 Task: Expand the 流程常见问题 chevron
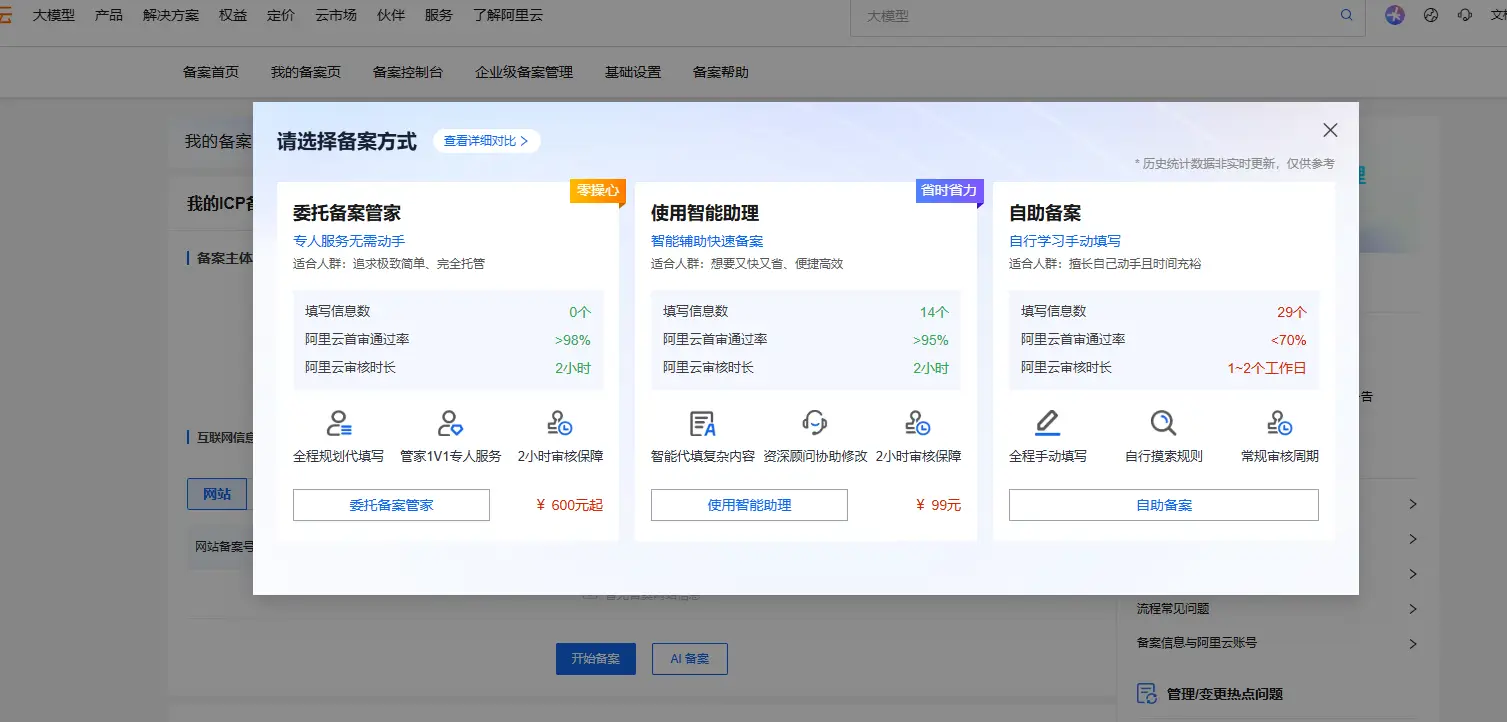pyautogui.click(x=1413, y=609)
